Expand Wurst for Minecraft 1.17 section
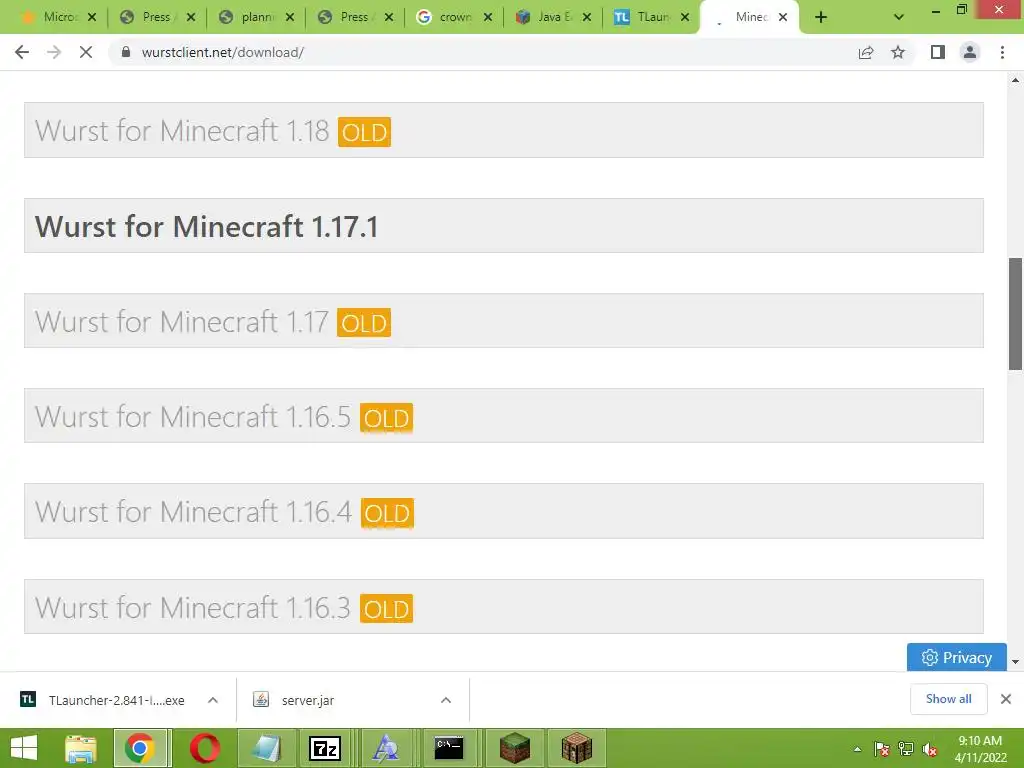Image resolution: width=1024 pixels, height=768 pixels. coord(504,321)
